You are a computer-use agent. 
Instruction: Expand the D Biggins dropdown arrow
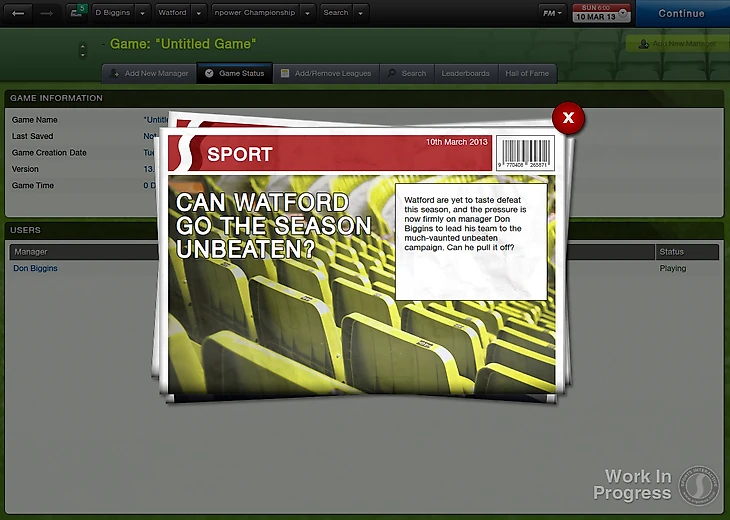coord(142,13)
